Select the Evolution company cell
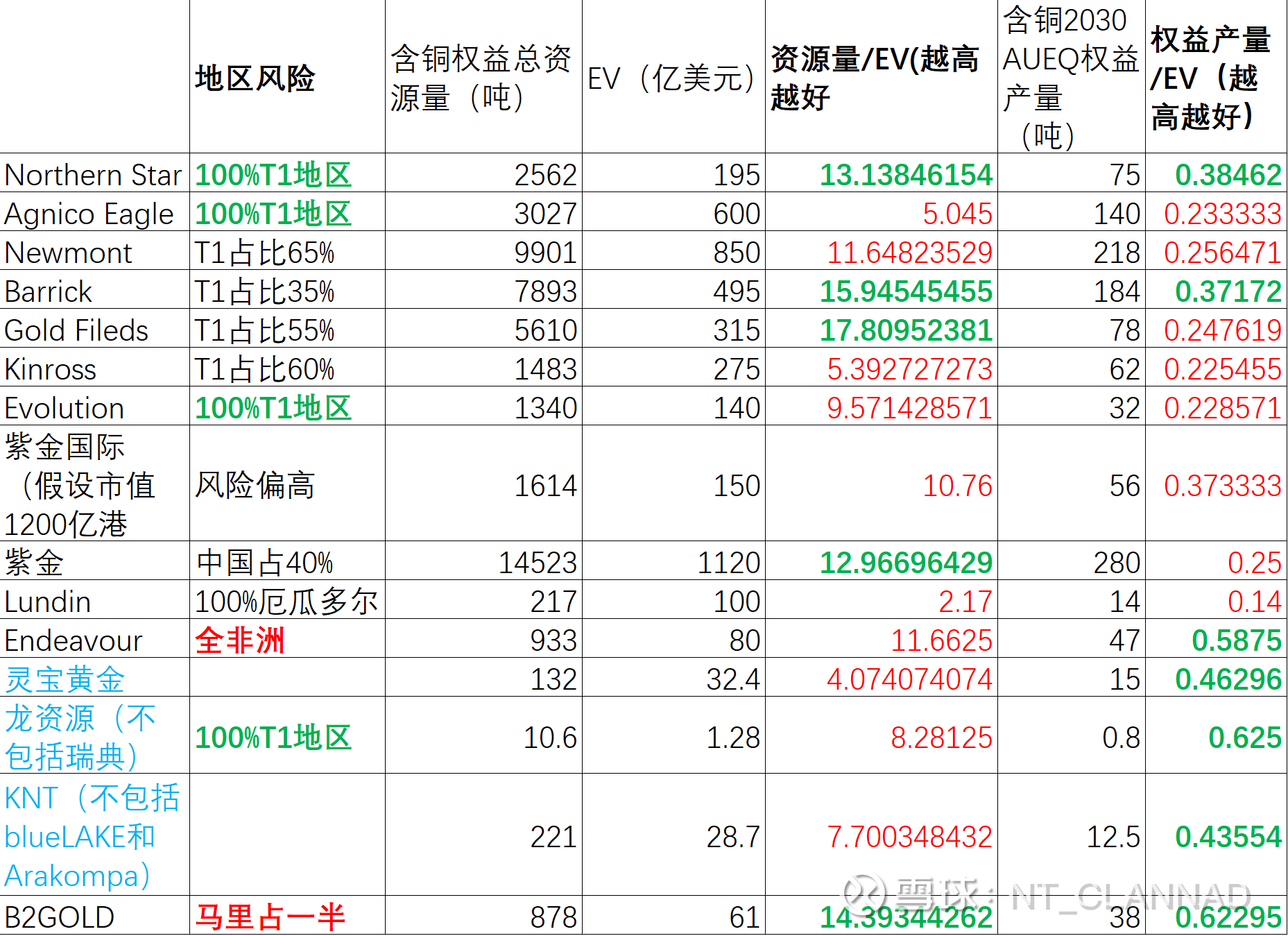1288x936 pixels. pyautogui.click(x=94, y=407)
